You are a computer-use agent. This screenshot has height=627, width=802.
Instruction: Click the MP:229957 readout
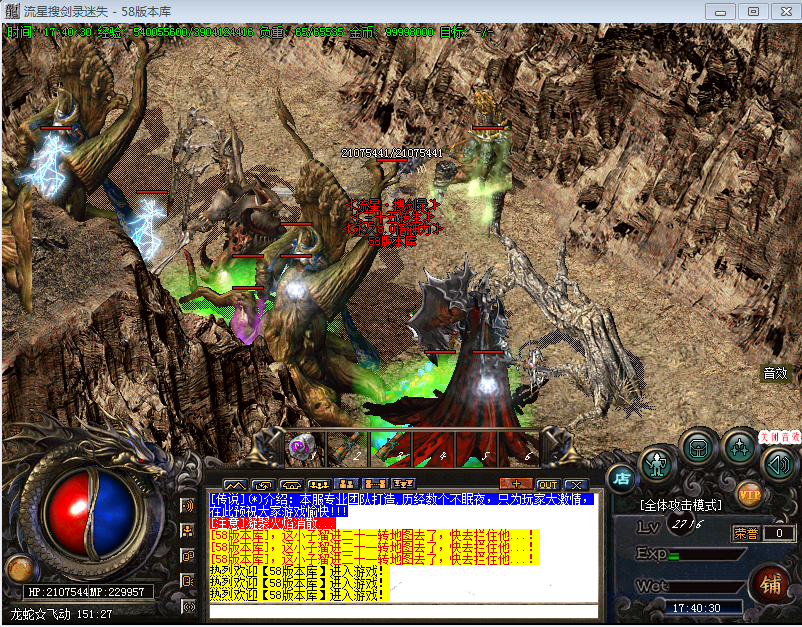[119, 592]
